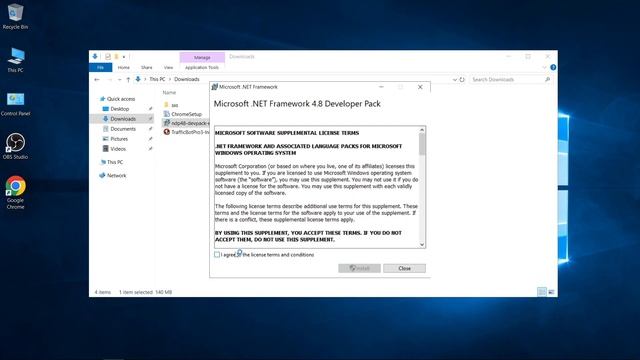Check the I agree to license terms box

pos(217,255)
